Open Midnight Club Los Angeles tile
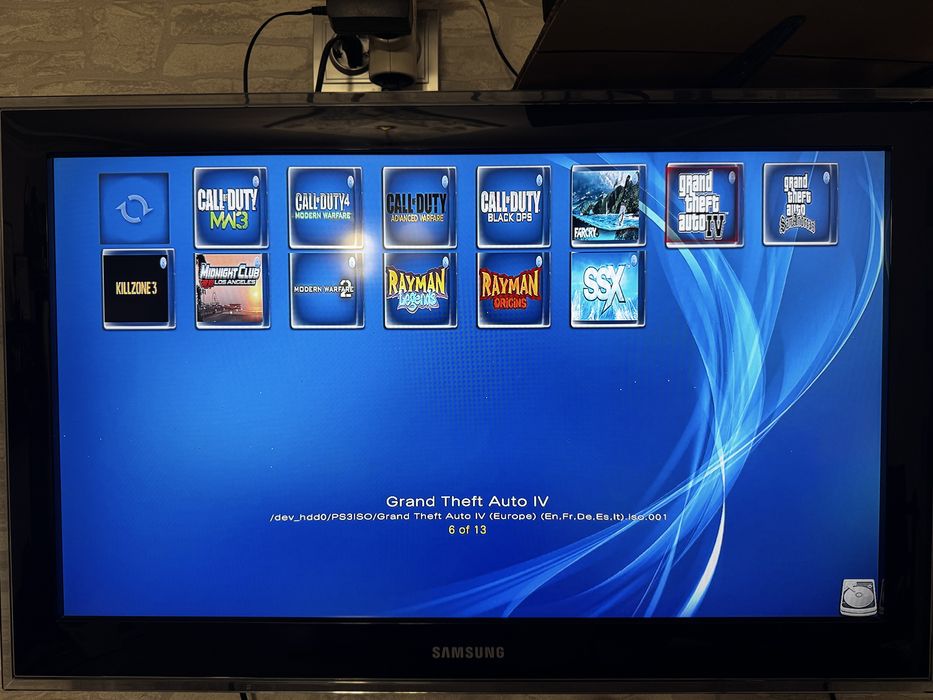 [x=232, y=290]
